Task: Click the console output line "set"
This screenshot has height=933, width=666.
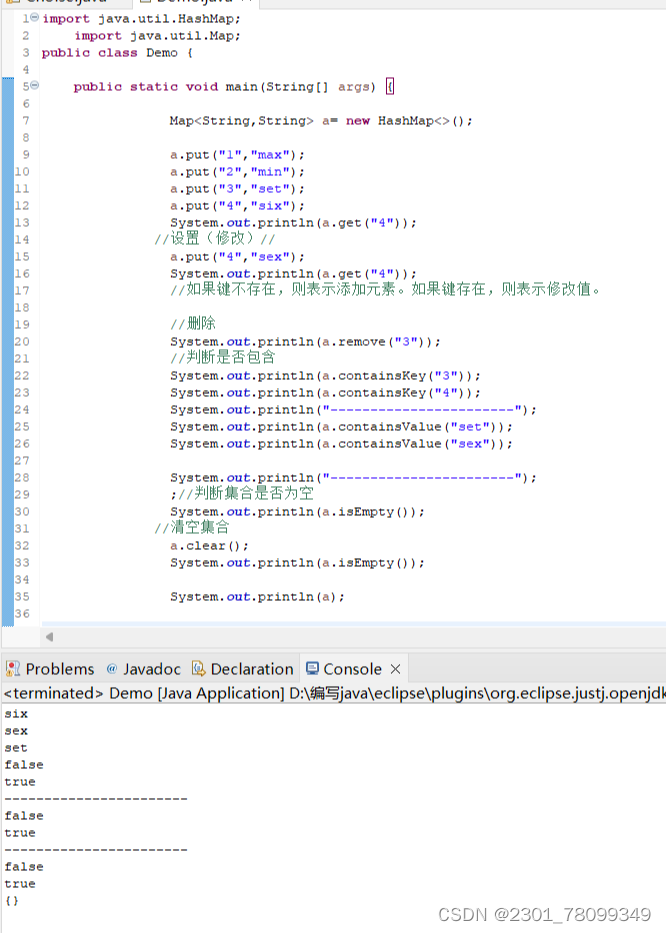Action: click(x=16, y=748)
